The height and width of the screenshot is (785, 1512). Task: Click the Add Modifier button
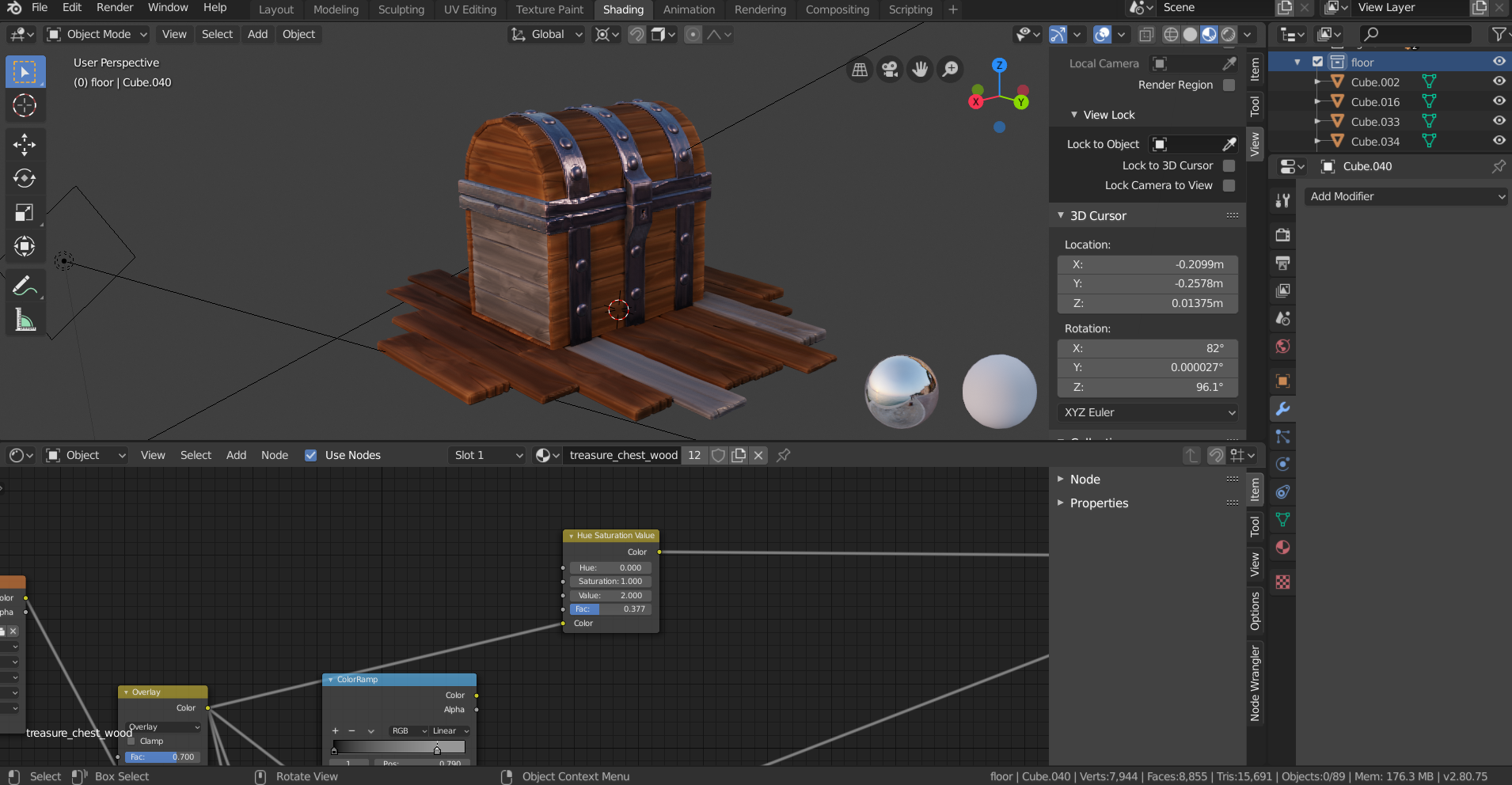[1406, 196]
